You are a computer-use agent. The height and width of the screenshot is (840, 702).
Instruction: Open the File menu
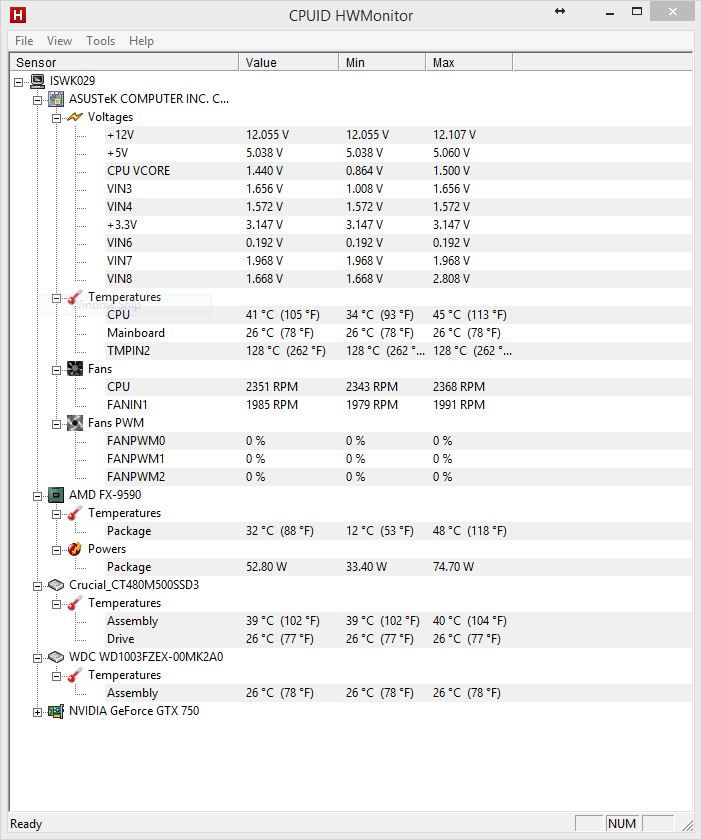24,41
